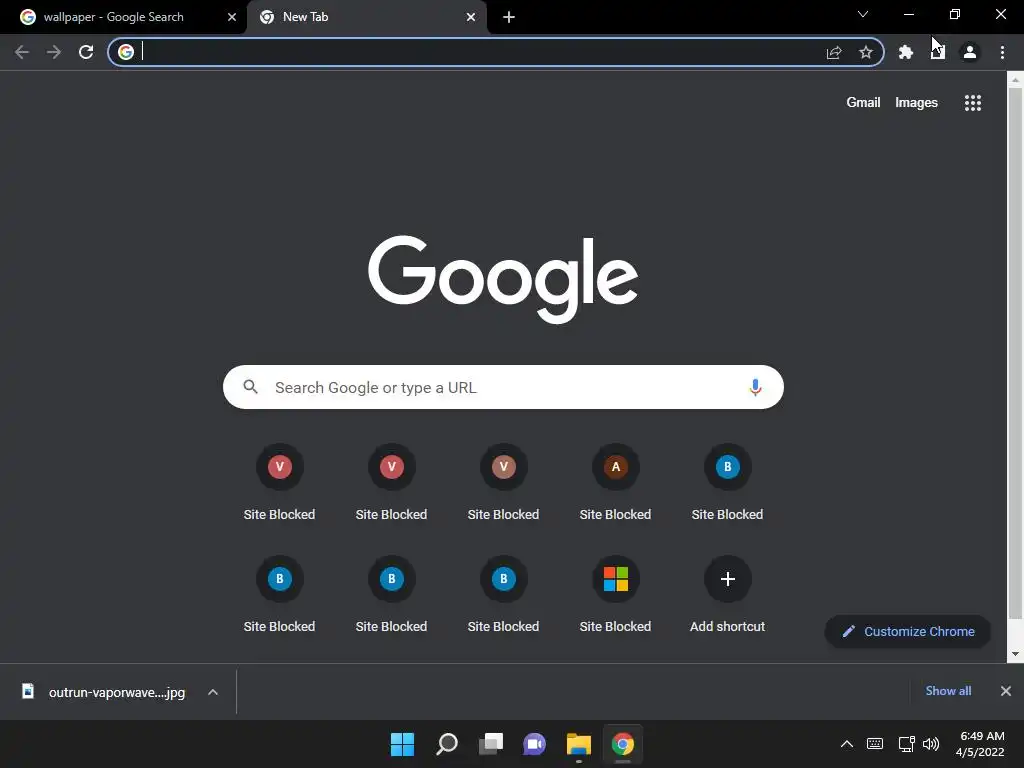Close the wallpaper - Google Search tab
Viewport: 1024px width, 768px height.
click(232, 17)
